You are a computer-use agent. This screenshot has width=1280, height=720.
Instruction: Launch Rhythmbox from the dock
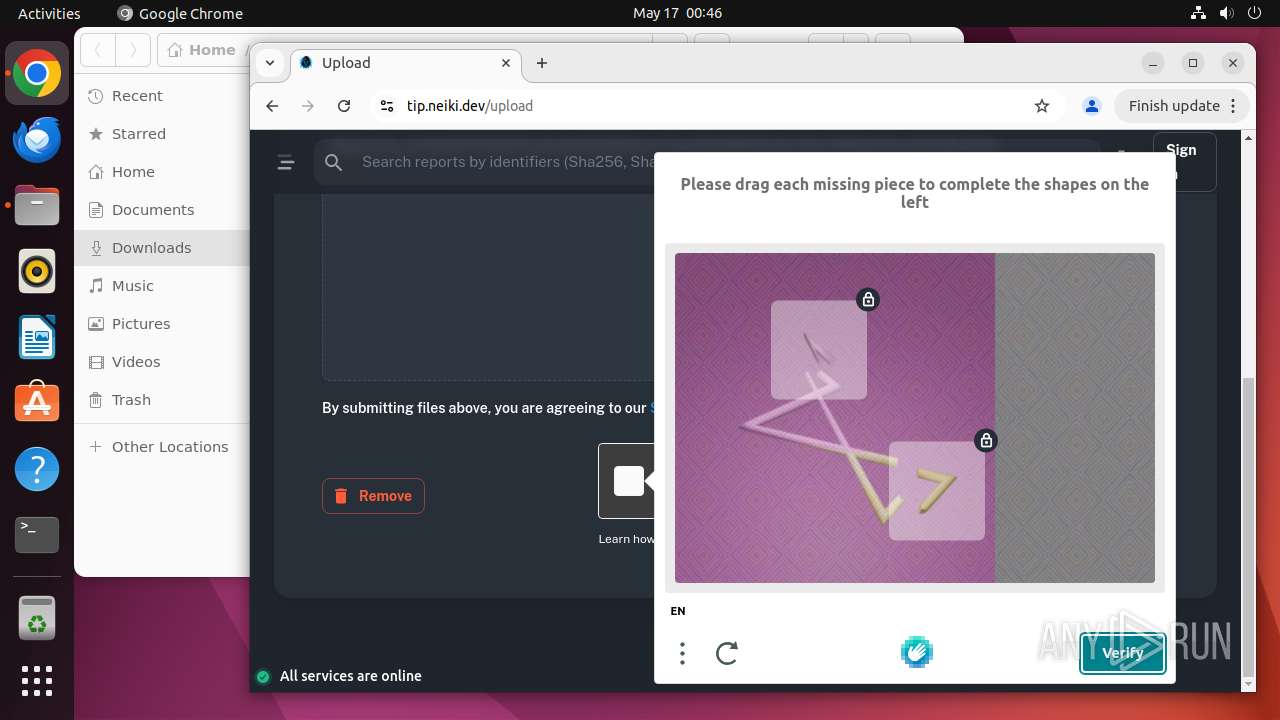point(37,271)
